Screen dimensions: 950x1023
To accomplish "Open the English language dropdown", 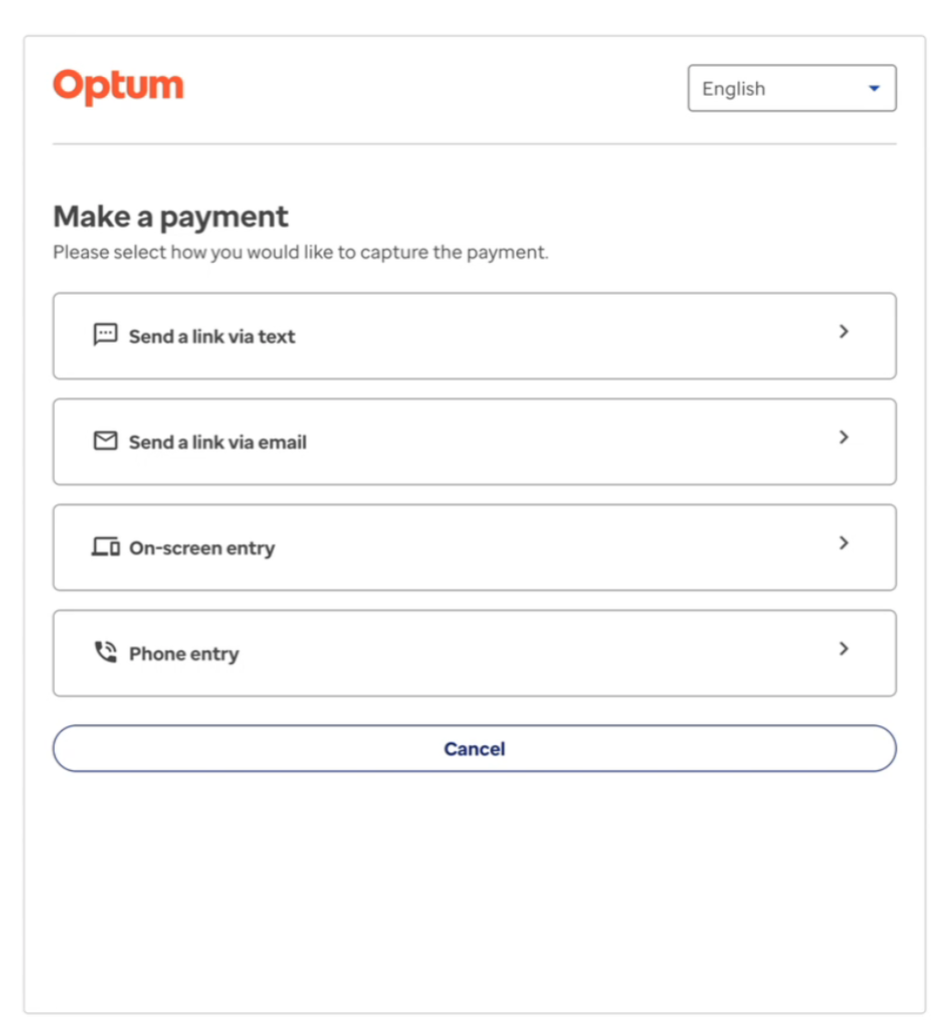I will click(x=791, y=89).
